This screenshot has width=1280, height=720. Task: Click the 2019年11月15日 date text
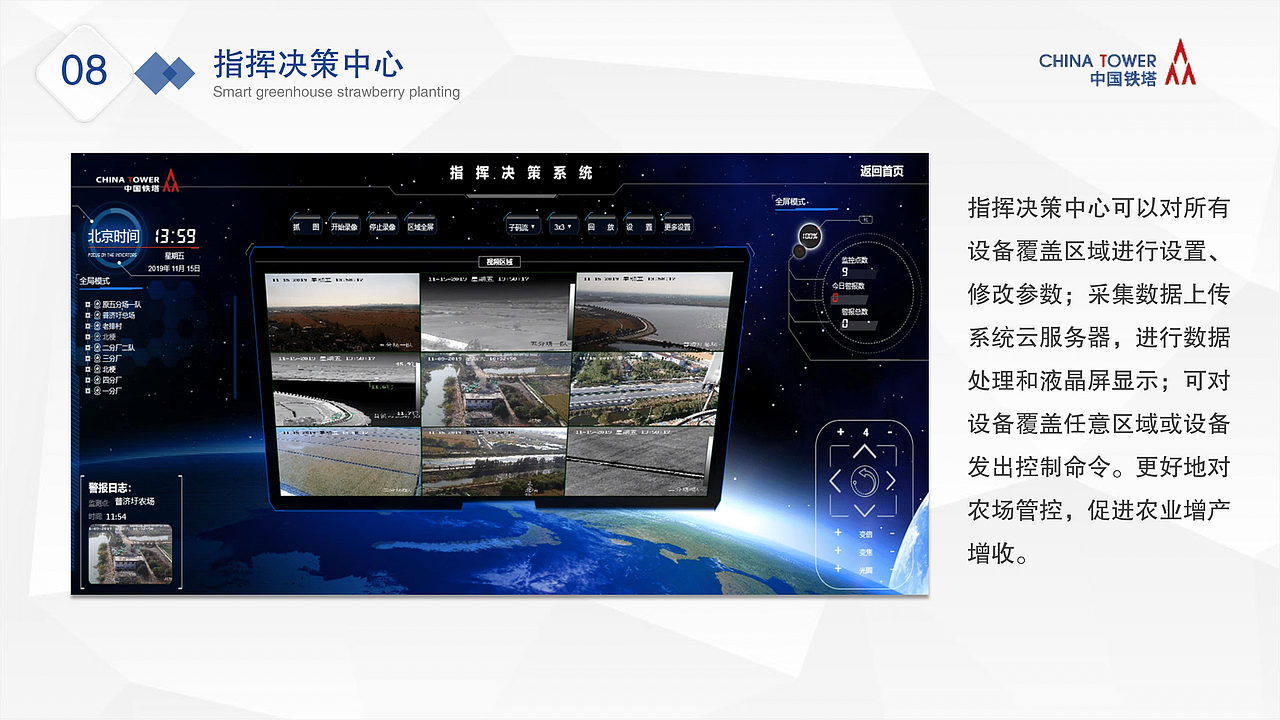click(x=175, y=268)
